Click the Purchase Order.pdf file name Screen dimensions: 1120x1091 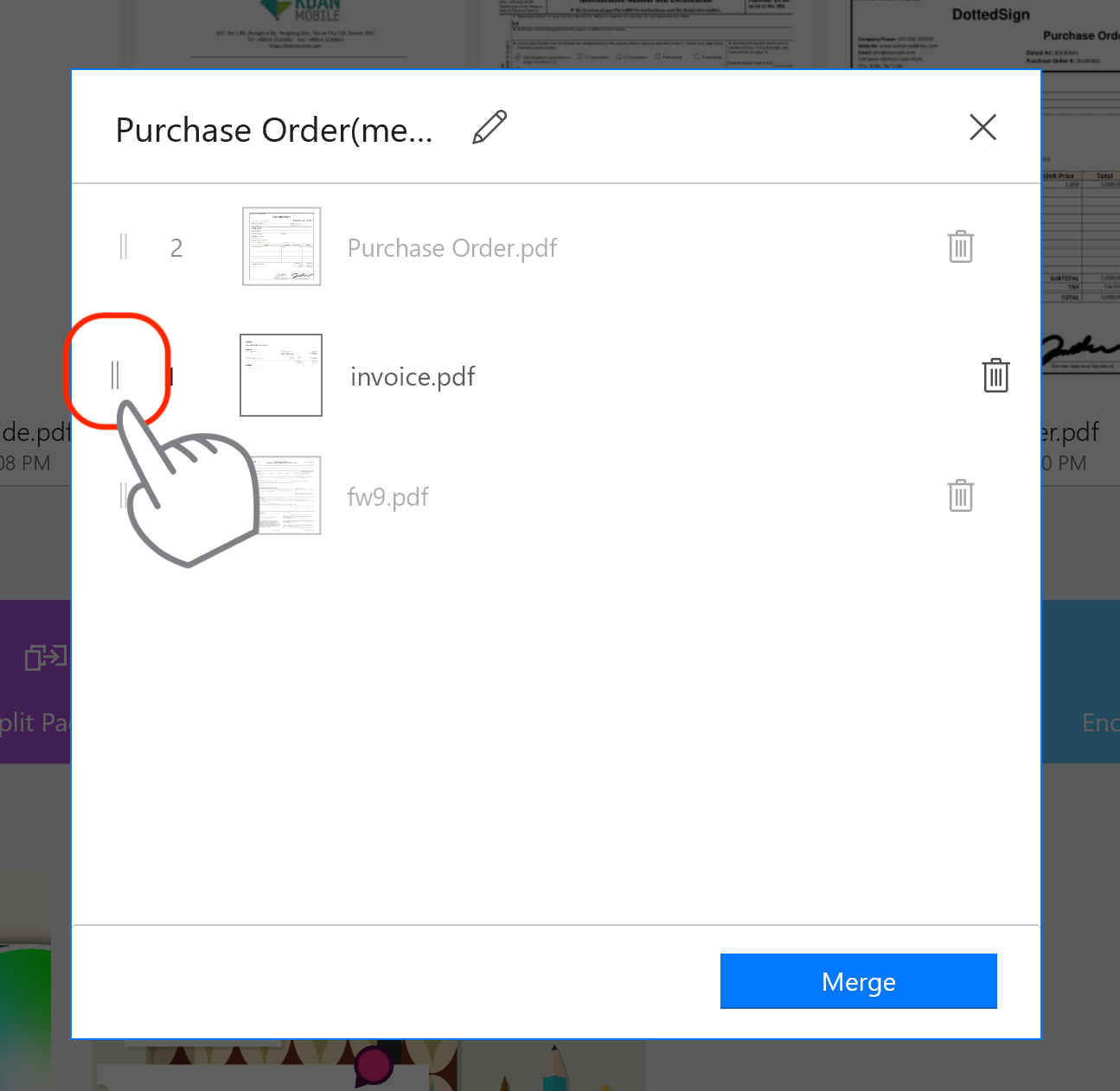pos(451,248)
